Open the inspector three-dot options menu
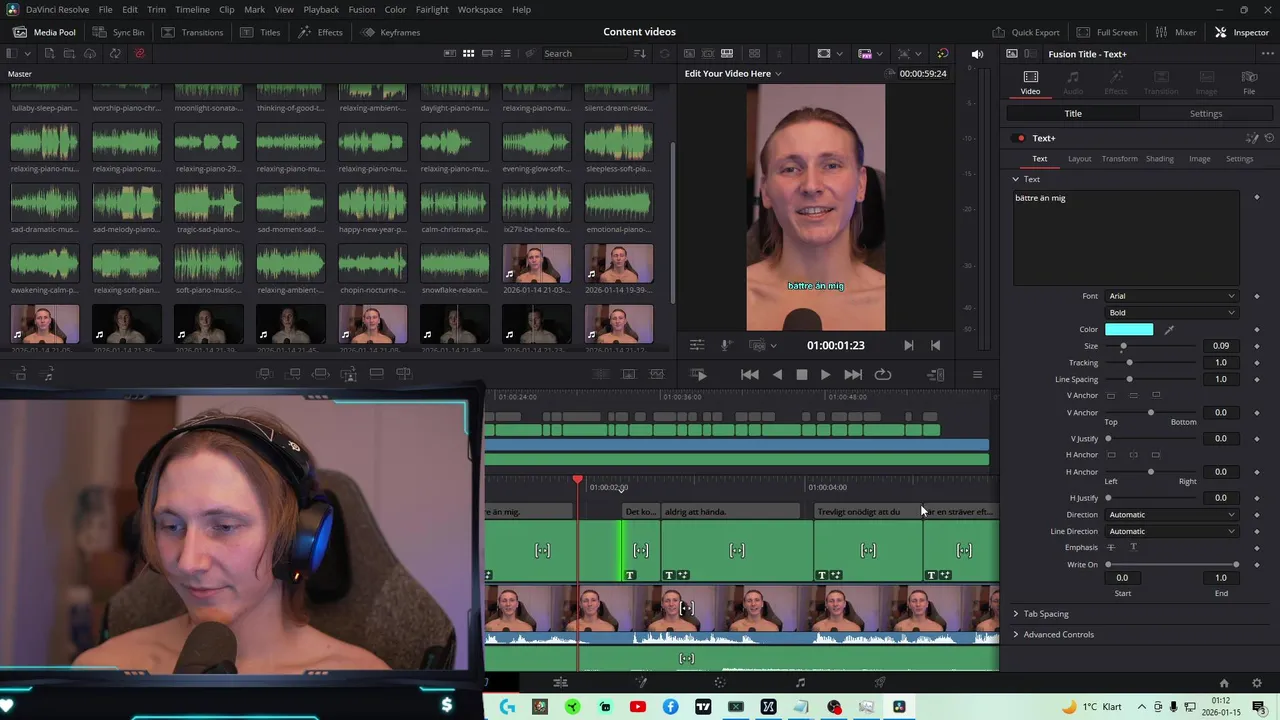Viewport: 1280px width, 720px height. [1268, 54]
